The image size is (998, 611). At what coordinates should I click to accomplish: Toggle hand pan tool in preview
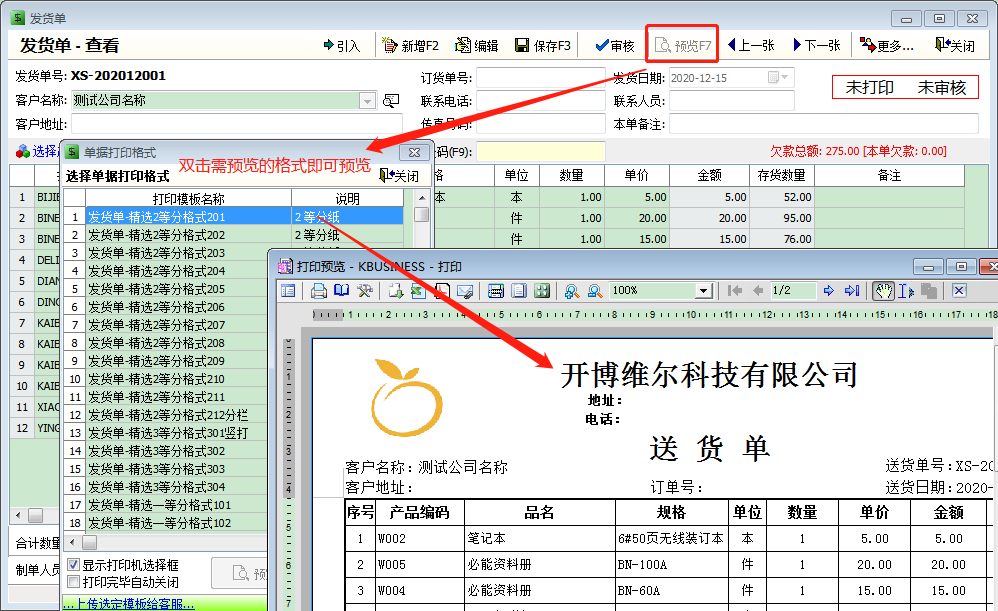point(883,291)
